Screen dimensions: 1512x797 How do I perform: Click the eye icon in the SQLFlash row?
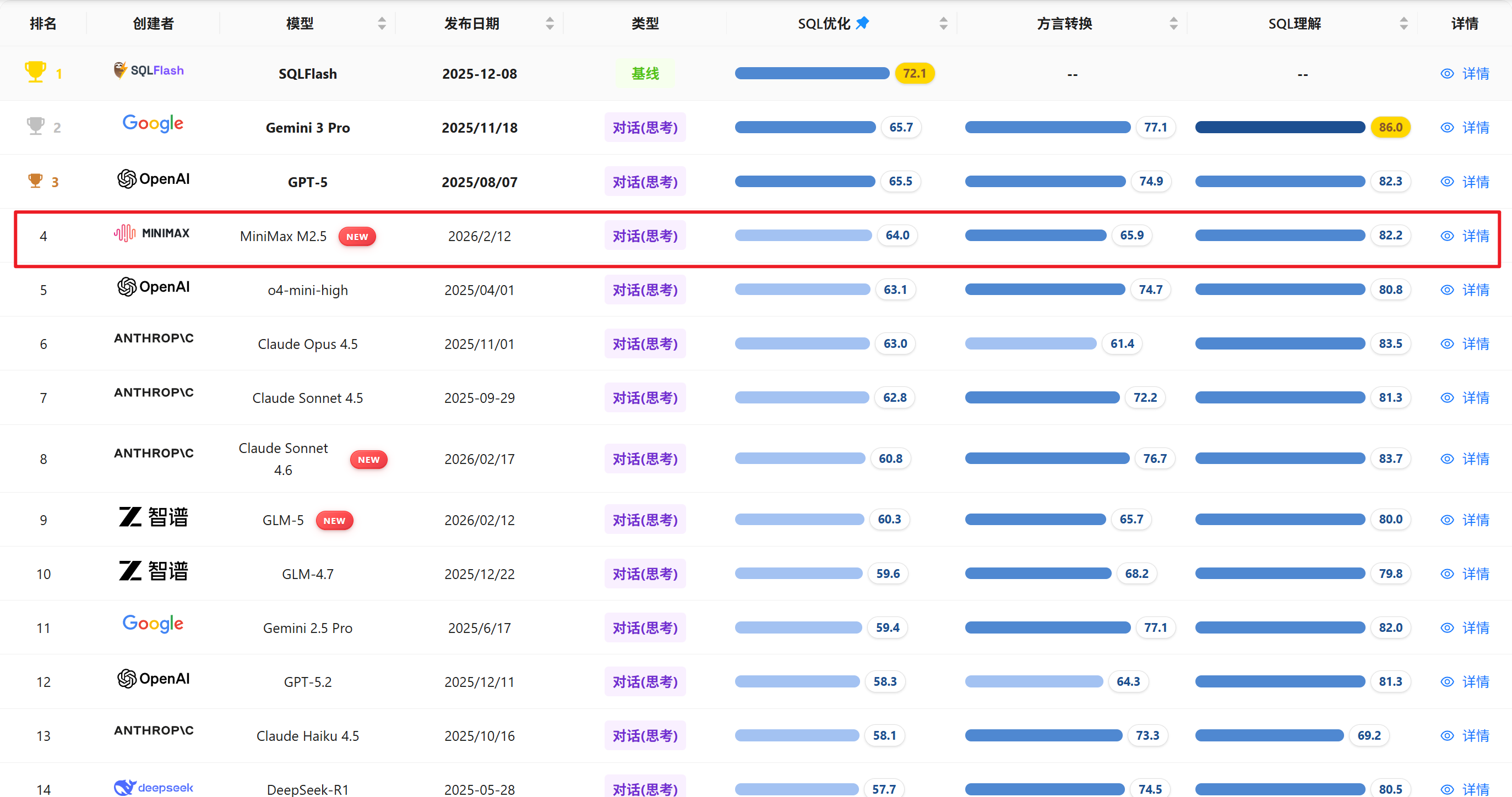[x=1447, y=73]
